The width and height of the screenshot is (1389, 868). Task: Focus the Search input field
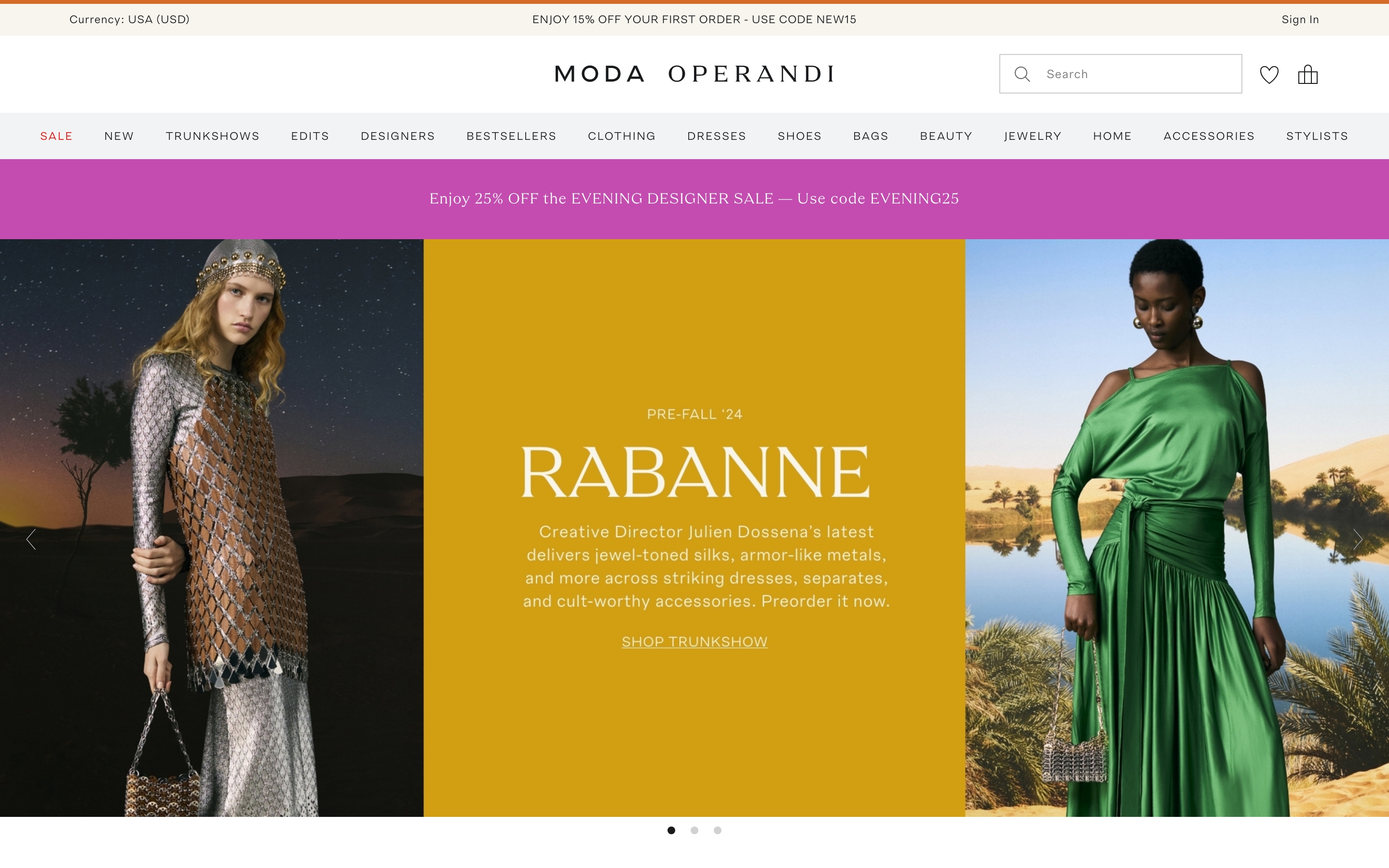pos(1120,74)
